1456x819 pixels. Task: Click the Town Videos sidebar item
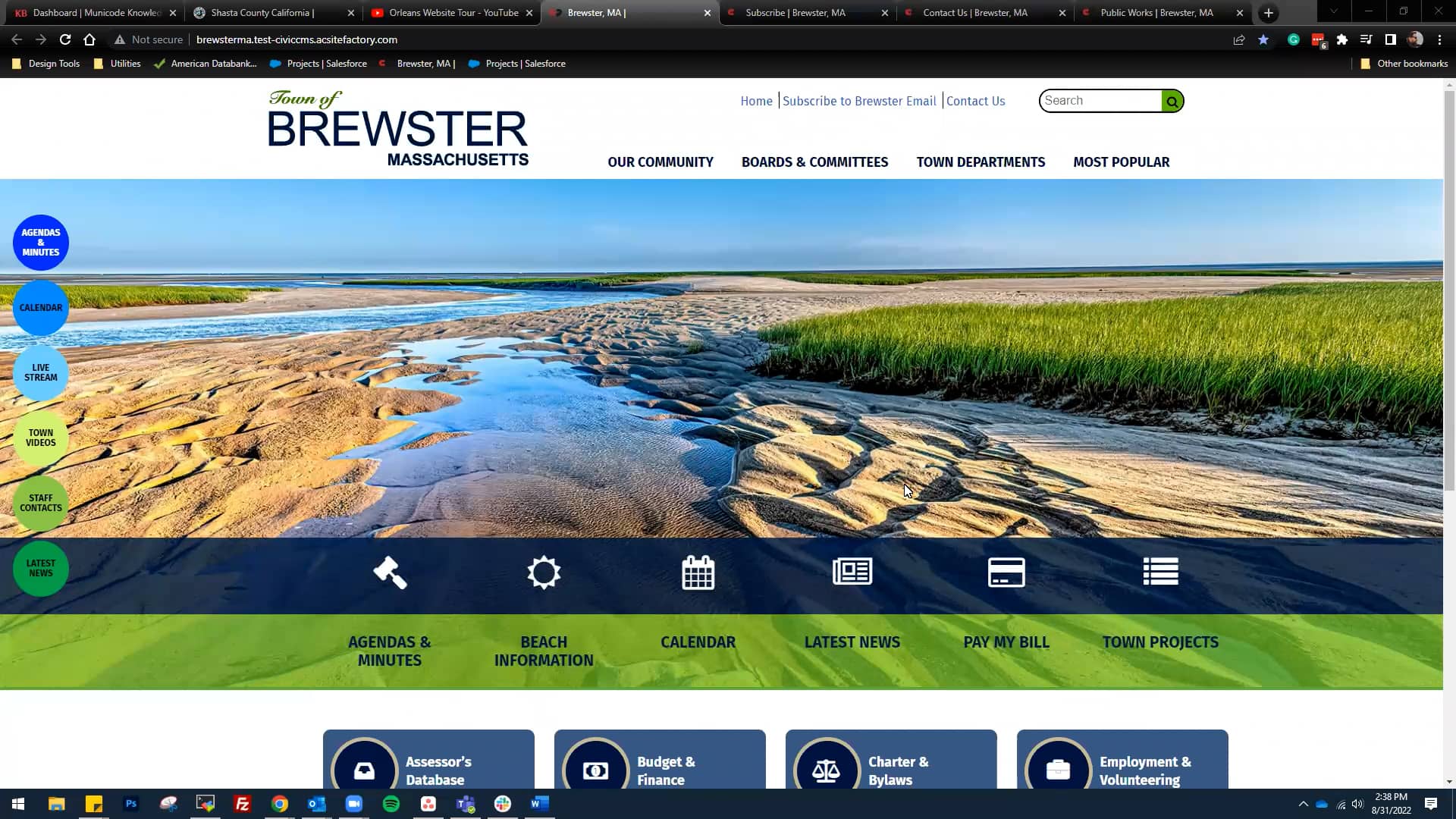41,437
